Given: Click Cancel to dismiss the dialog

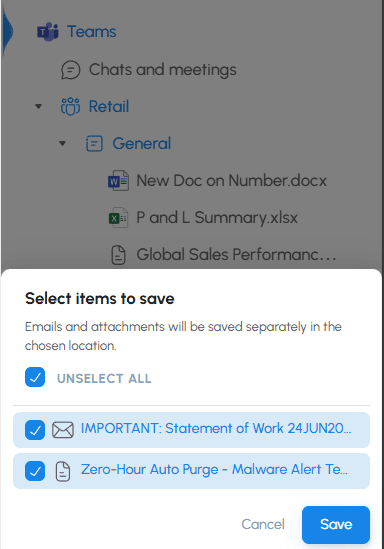Looking at the screenshot, I should [x=263, y=524].
